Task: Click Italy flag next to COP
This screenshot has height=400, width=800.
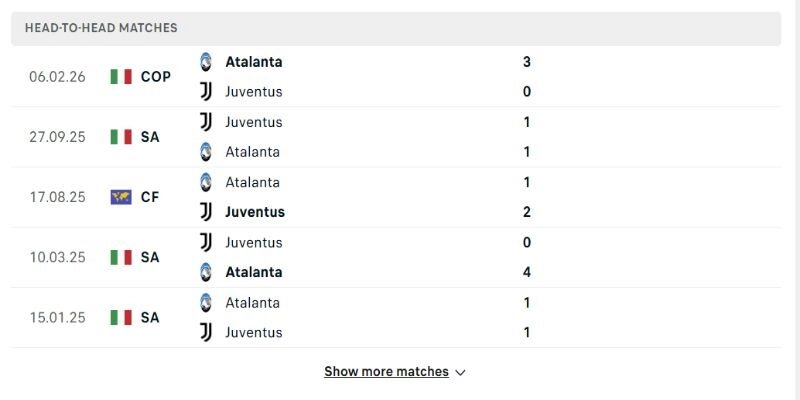Action: [x=121, y=76]
